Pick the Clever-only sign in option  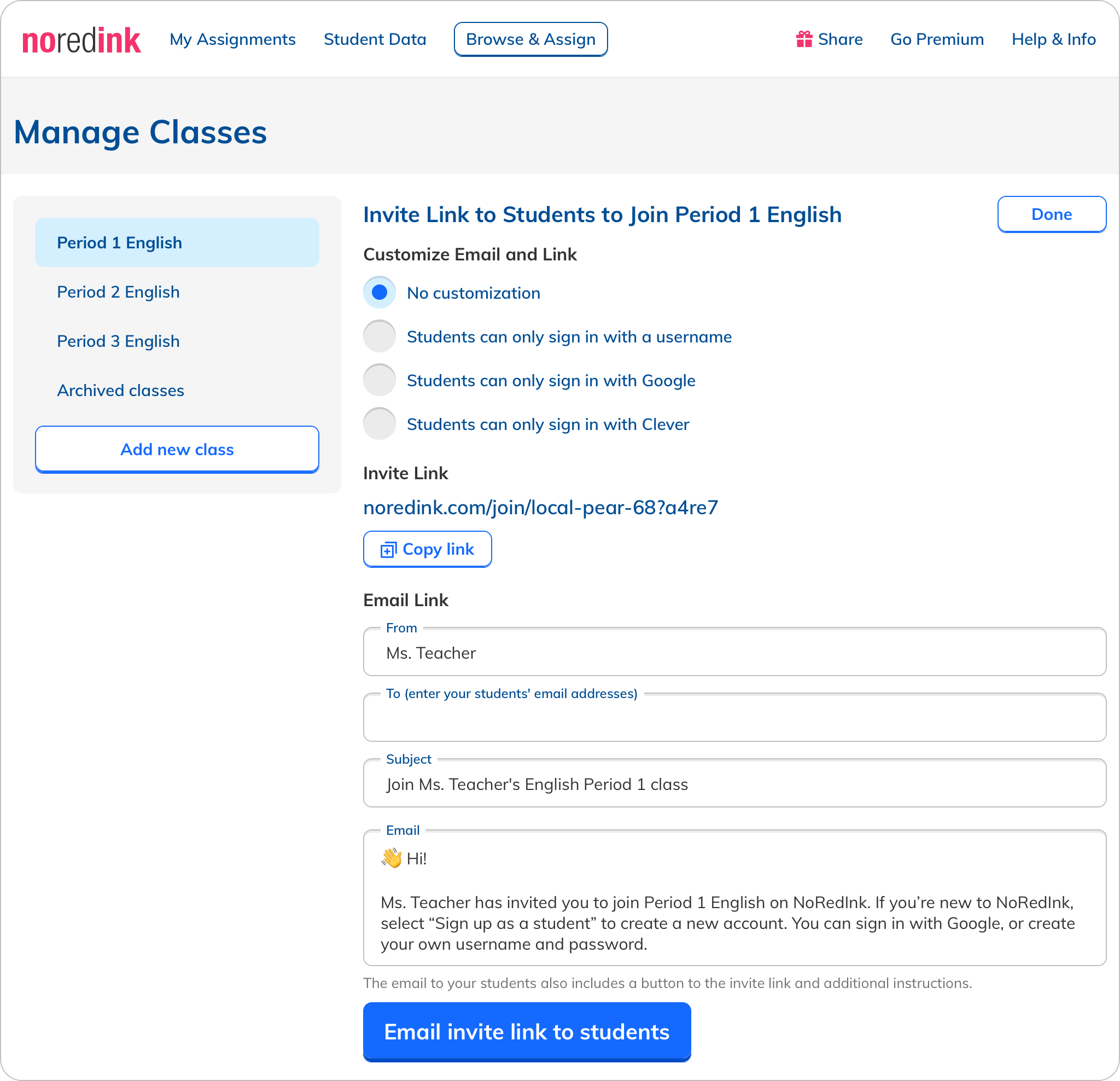point(380,424)
